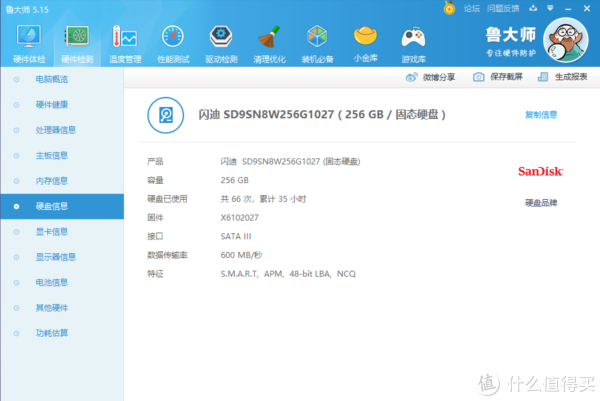Click the disk title 闪迪 SD9SN8W256G1027 heading
The height and width of the screenshot is (401, 600).
point(322,114)
